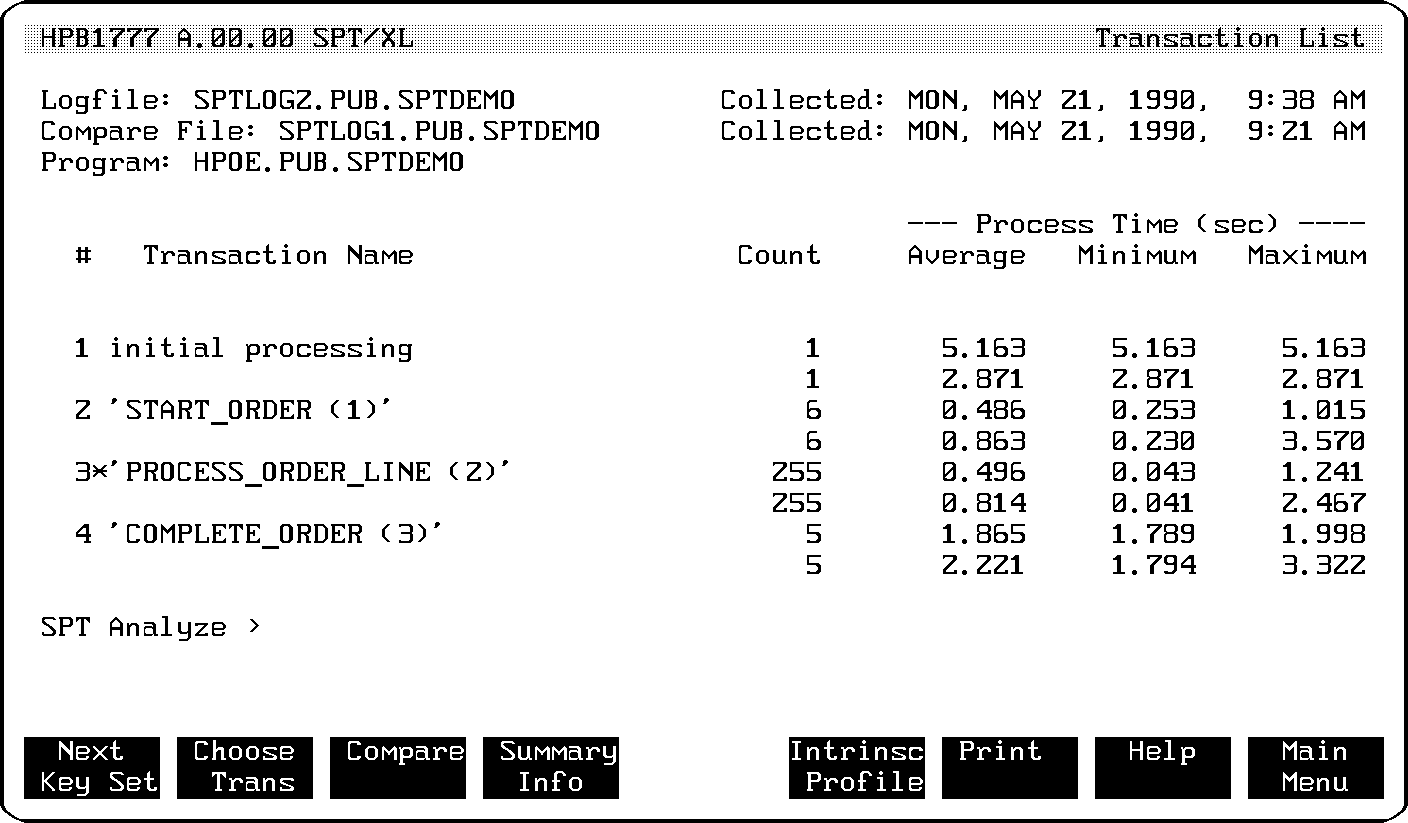Return to Main Menu softkey

pos(1315,767)
